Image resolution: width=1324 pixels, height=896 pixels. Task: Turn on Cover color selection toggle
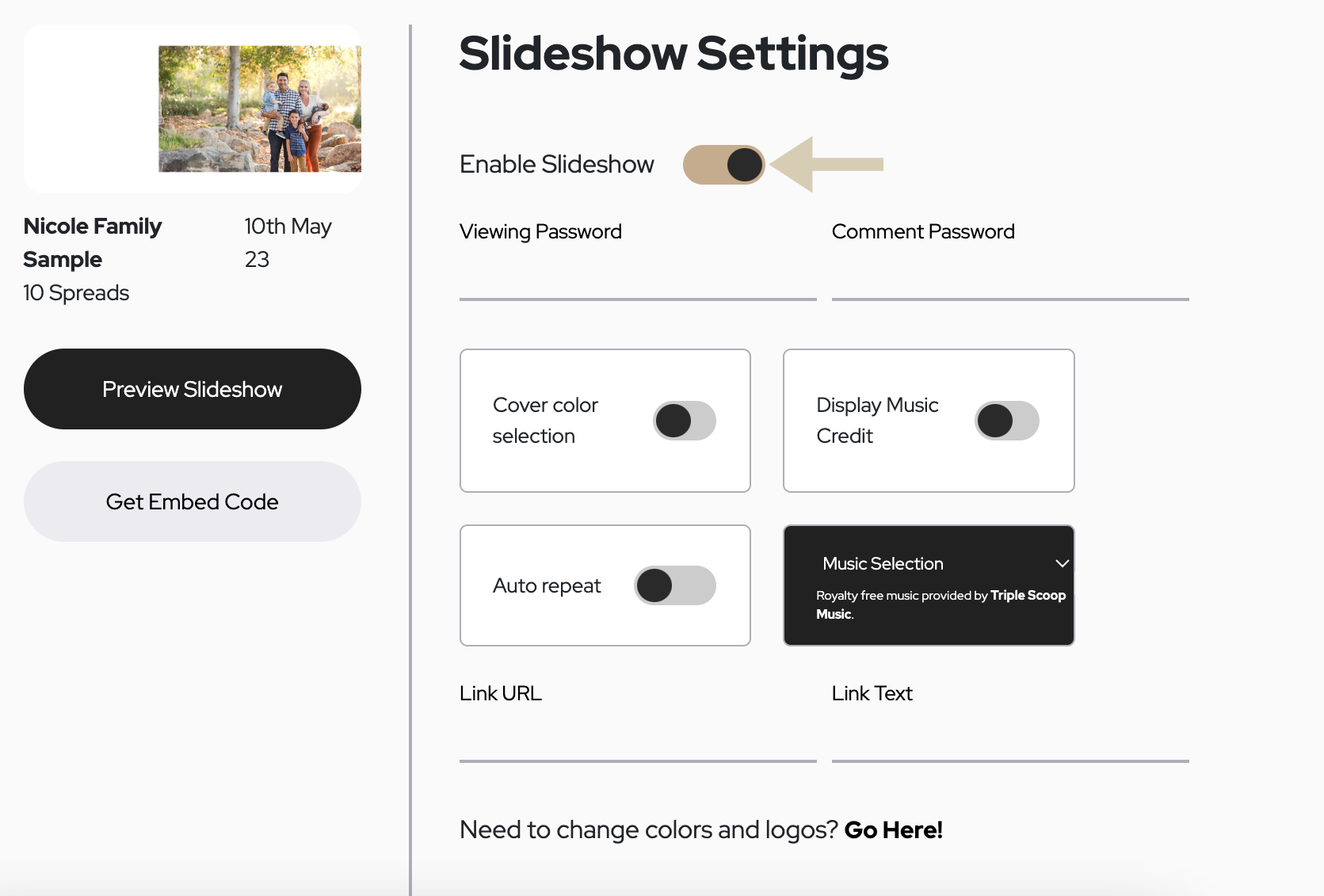(685, 421)
